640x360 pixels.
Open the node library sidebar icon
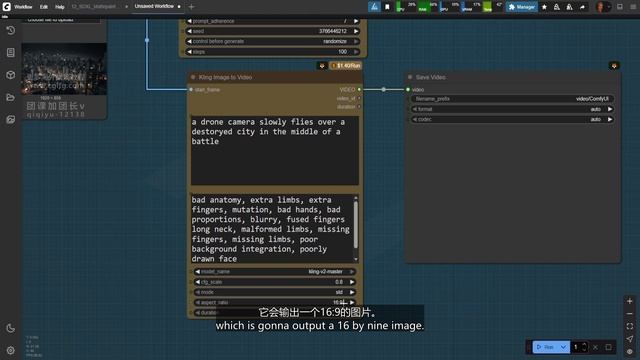(x=11, y=53)
